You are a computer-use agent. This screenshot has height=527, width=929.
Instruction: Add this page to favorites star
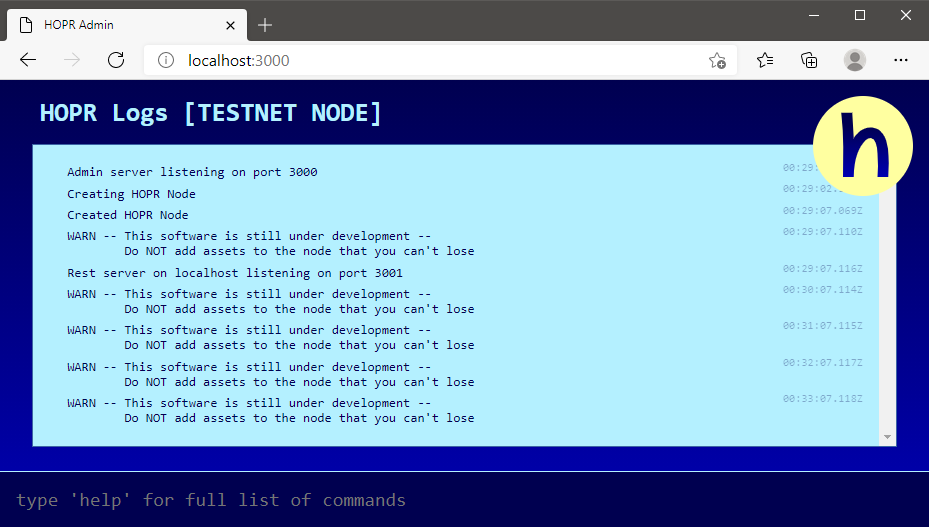[x=717, y=60]
